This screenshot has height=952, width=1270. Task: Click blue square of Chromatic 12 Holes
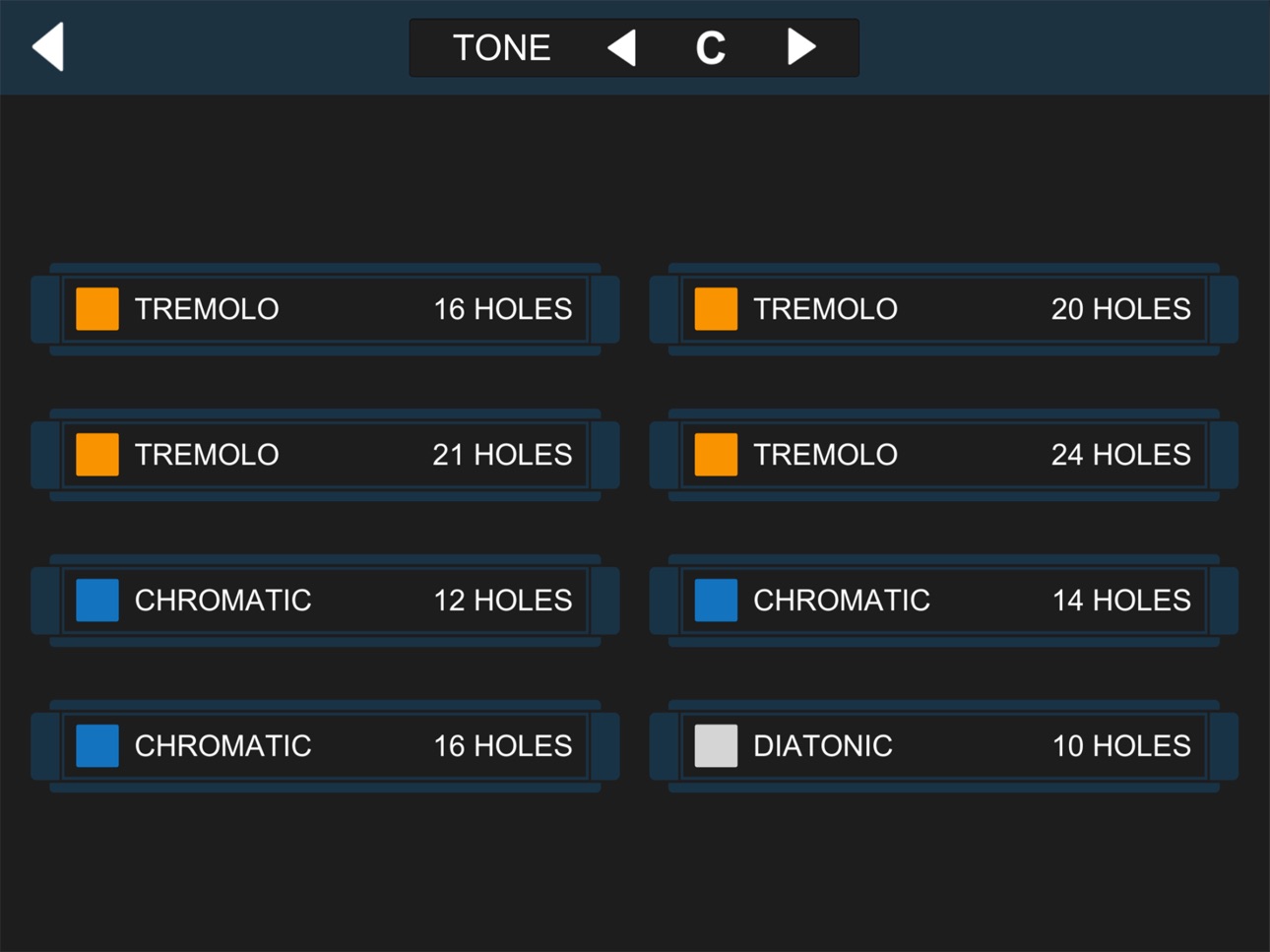tap(97, 601)
